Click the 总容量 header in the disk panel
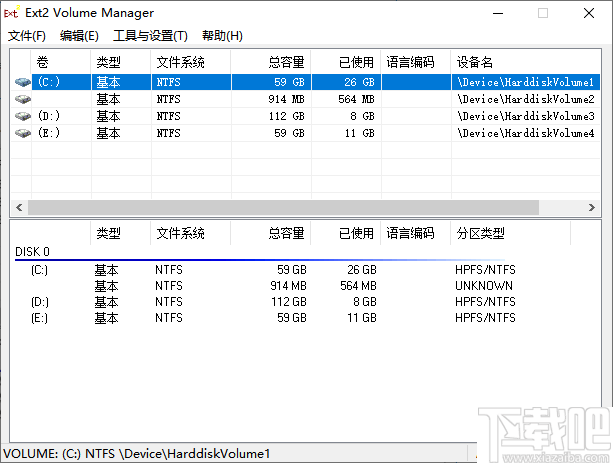Screen dimensions: 613x463 click(x=271, y=233)
